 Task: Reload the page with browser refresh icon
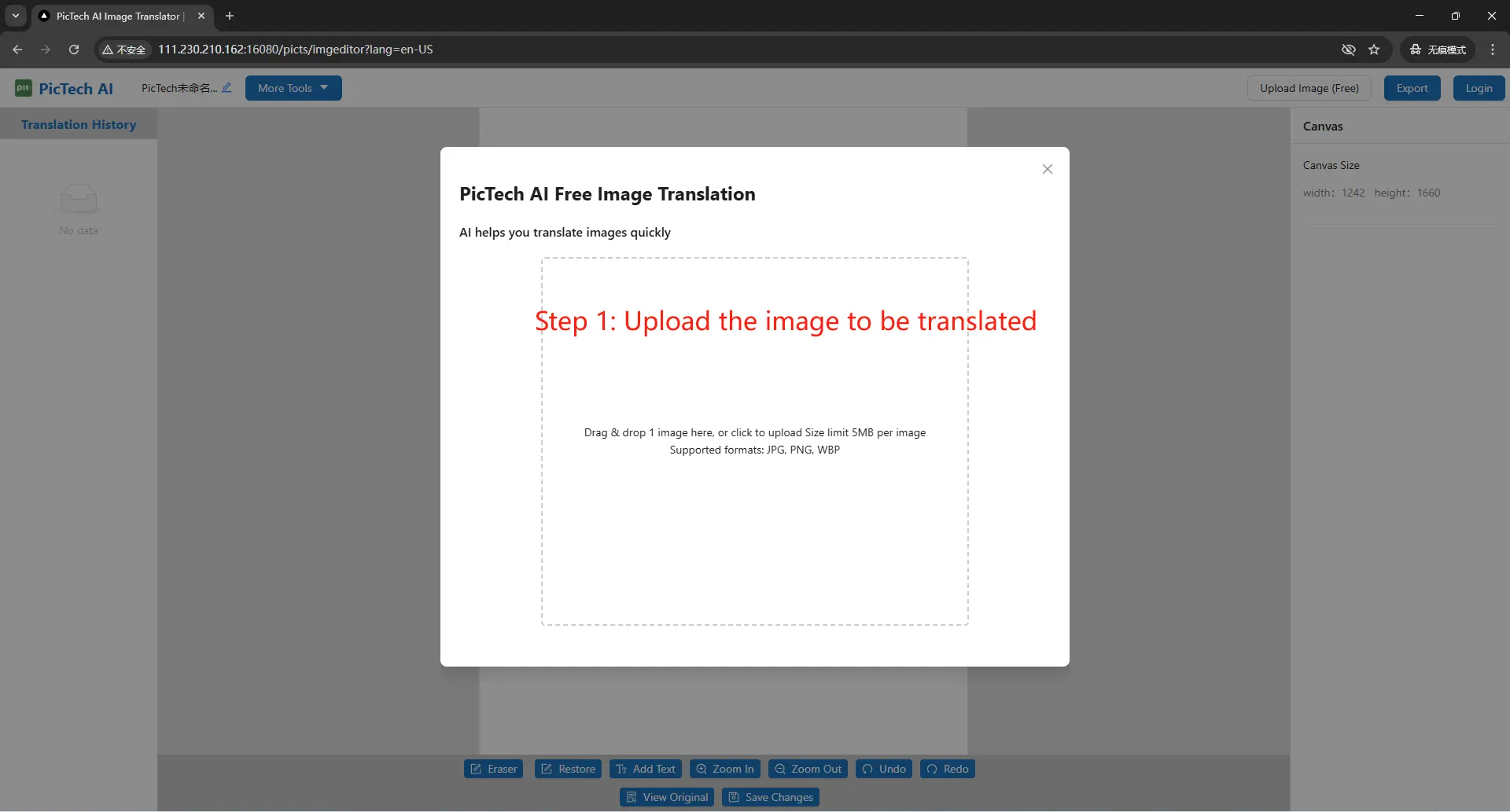click(x=74, y=50)
